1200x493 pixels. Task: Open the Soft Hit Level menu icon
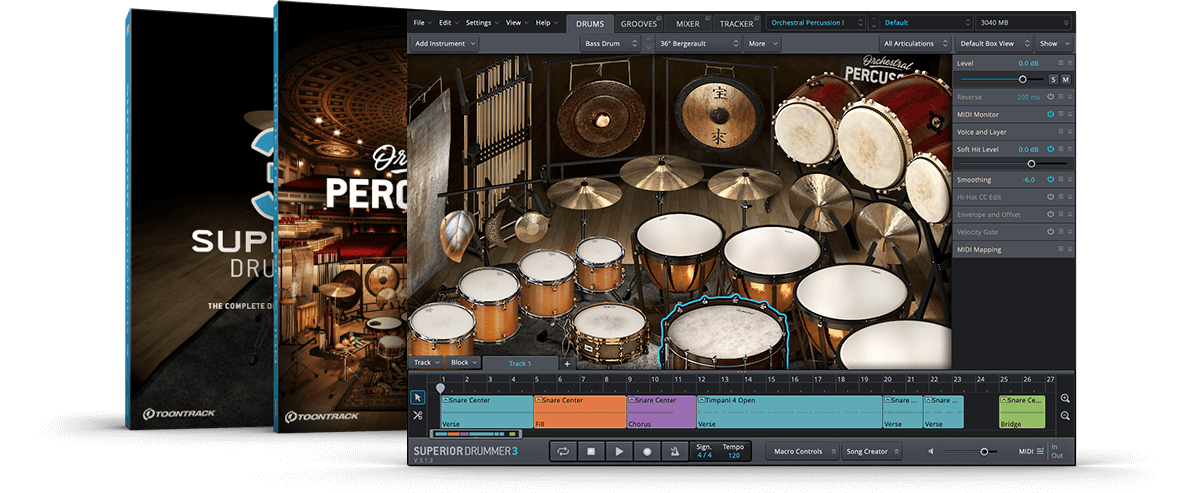coord(1060,148)
